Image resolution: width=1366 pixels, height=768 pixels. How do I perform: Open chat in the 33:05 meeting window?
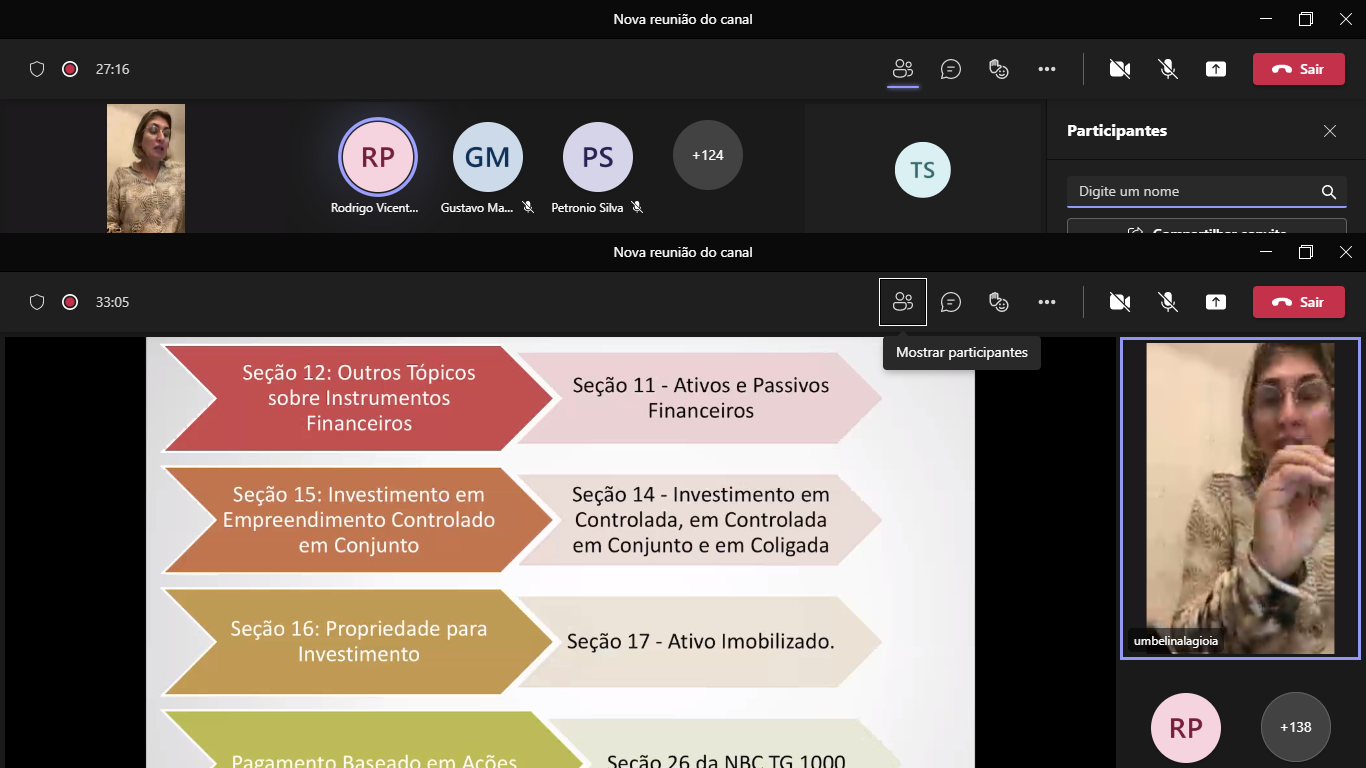coord(951,302)
